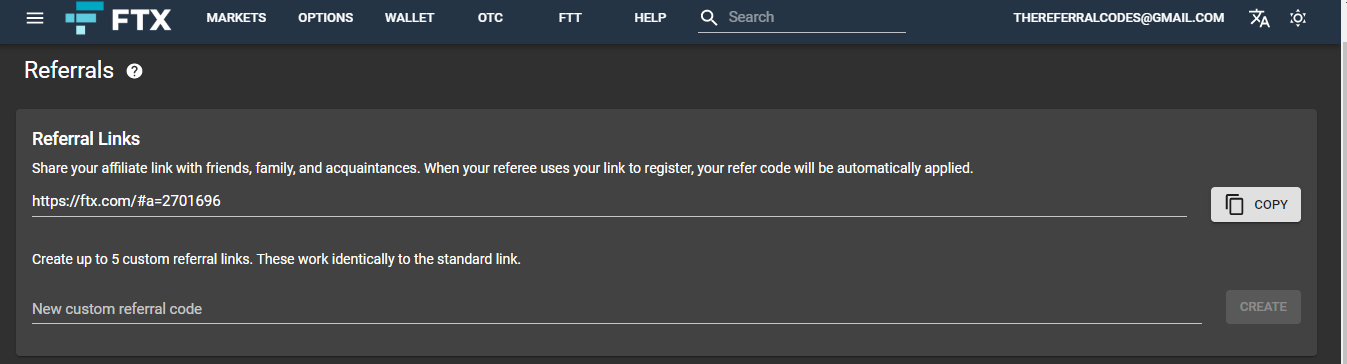The width and height of the screenshot is (1347, 364).
Task: Select OTC in the top navigation
Action: tap(491, 18)
